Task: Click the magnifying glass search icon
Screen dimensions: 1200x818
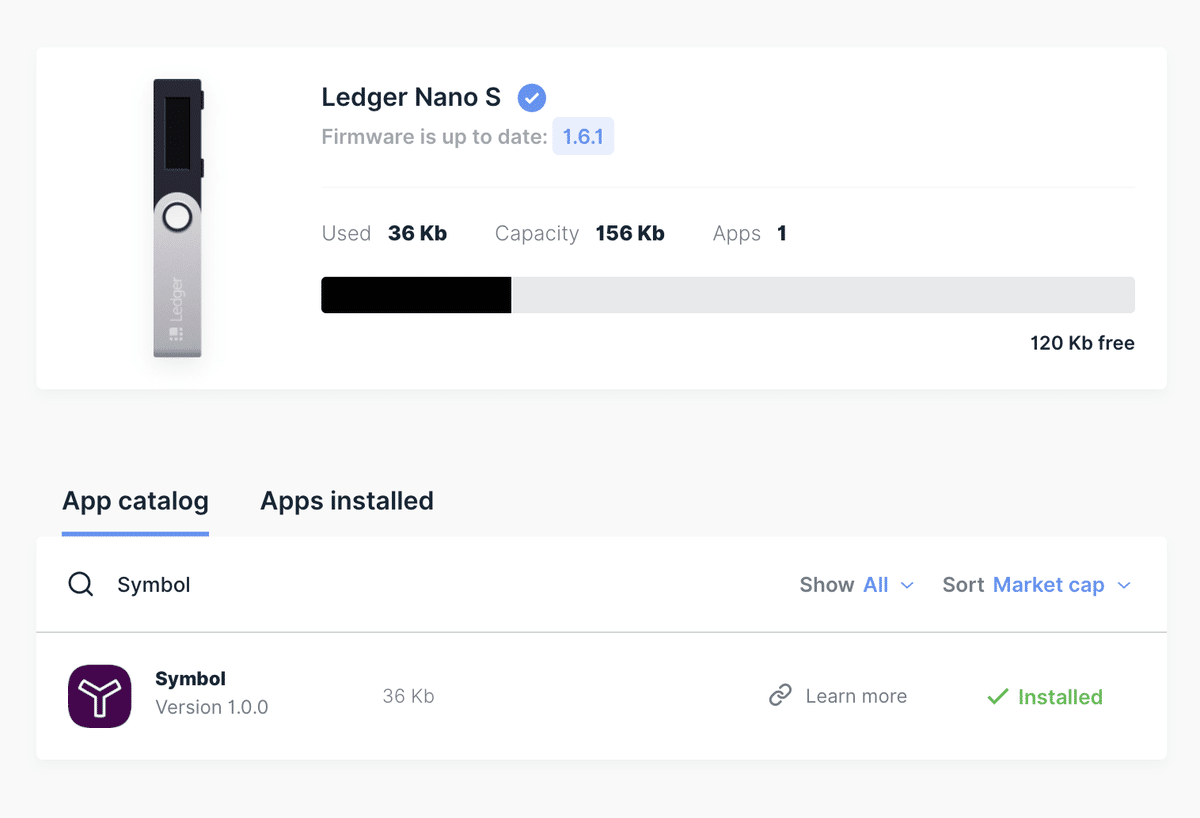Action: click(x=81, y=585)
